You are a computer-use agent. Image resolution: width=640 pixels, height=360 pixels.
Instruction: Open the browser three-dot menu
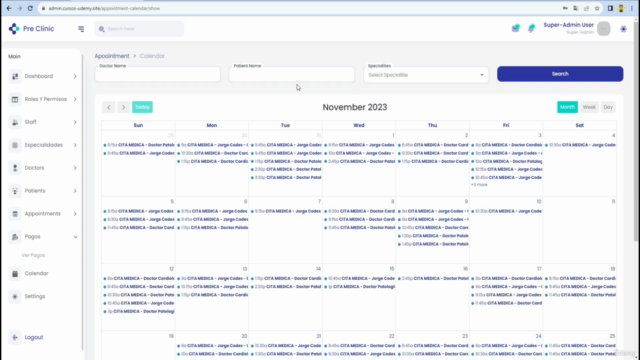pos(631,8)
